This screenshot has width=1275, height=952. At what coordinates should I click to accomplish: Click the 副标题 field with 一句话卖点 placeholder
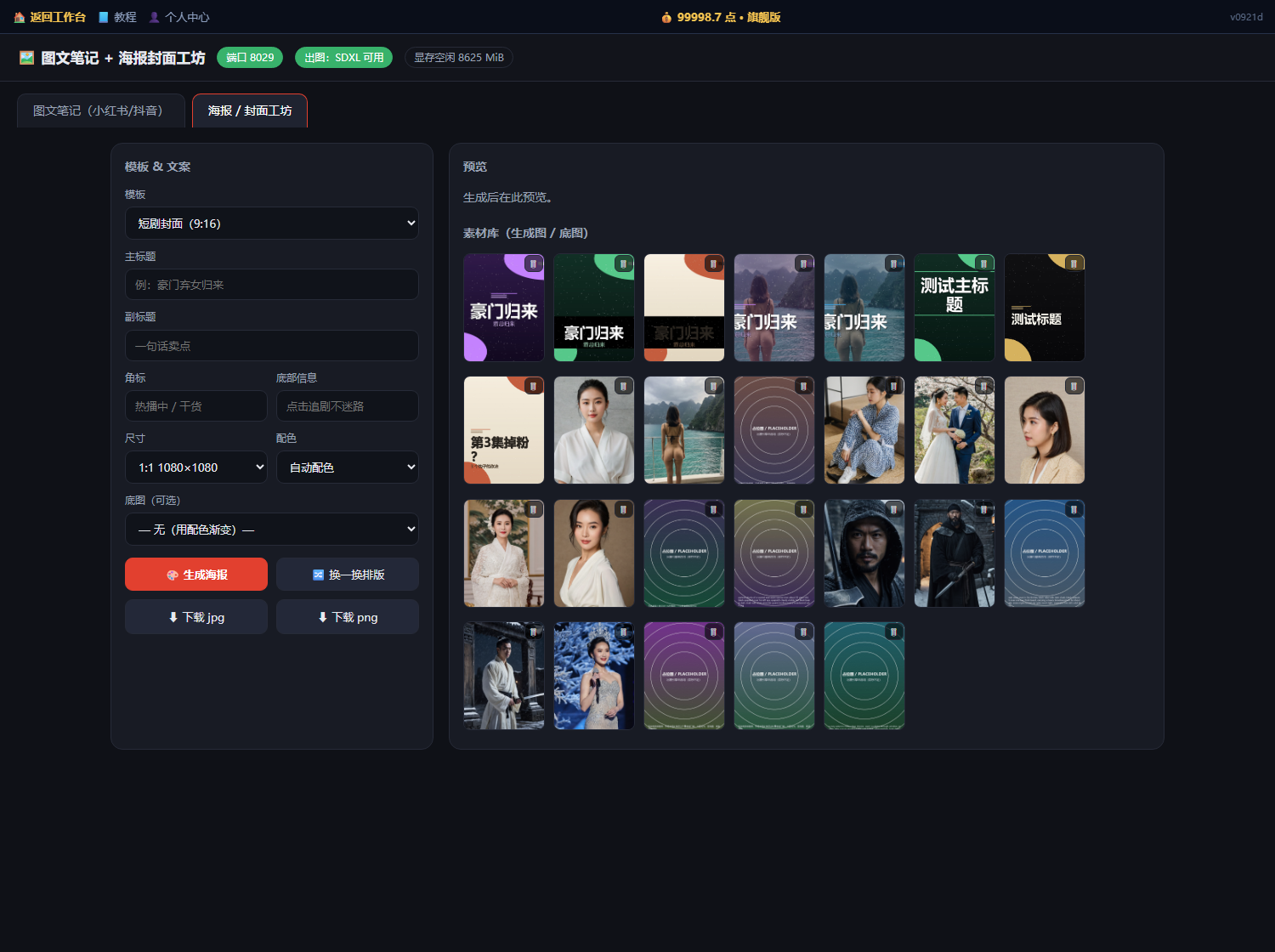click(x=272, y=346)
